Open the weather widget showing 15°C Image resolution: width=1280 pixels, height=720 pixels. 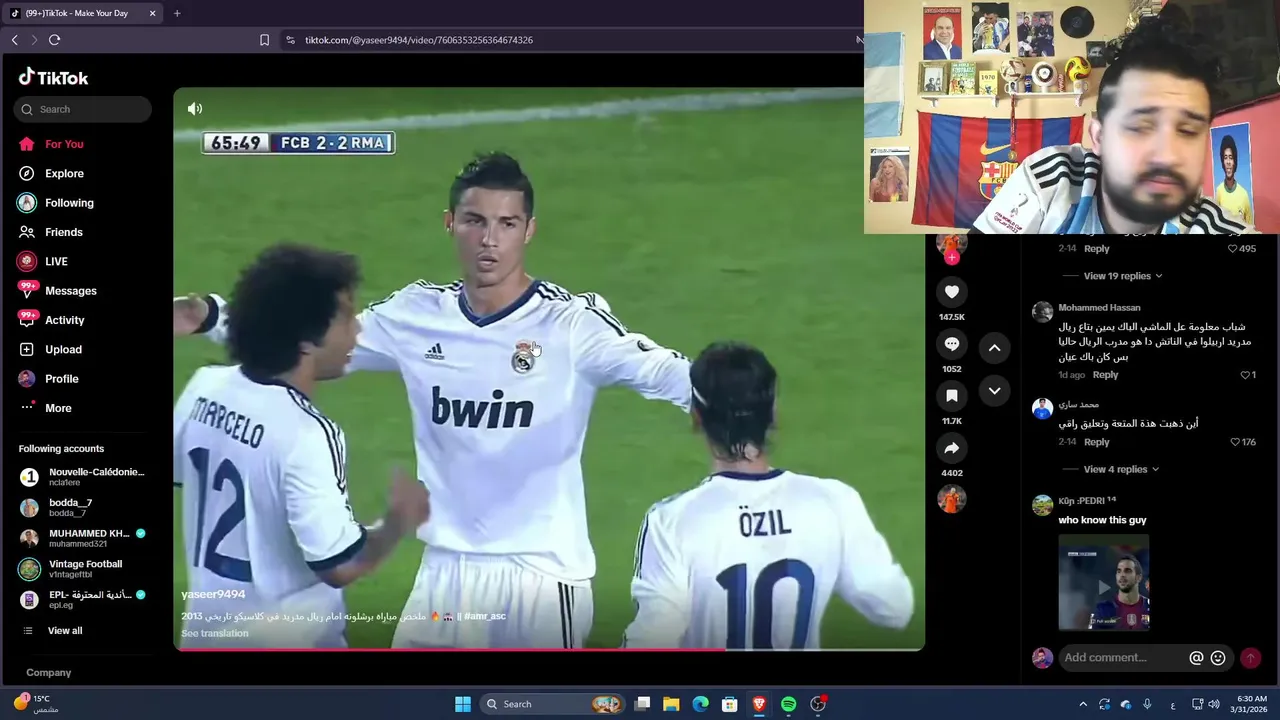[x=36, y=704]
